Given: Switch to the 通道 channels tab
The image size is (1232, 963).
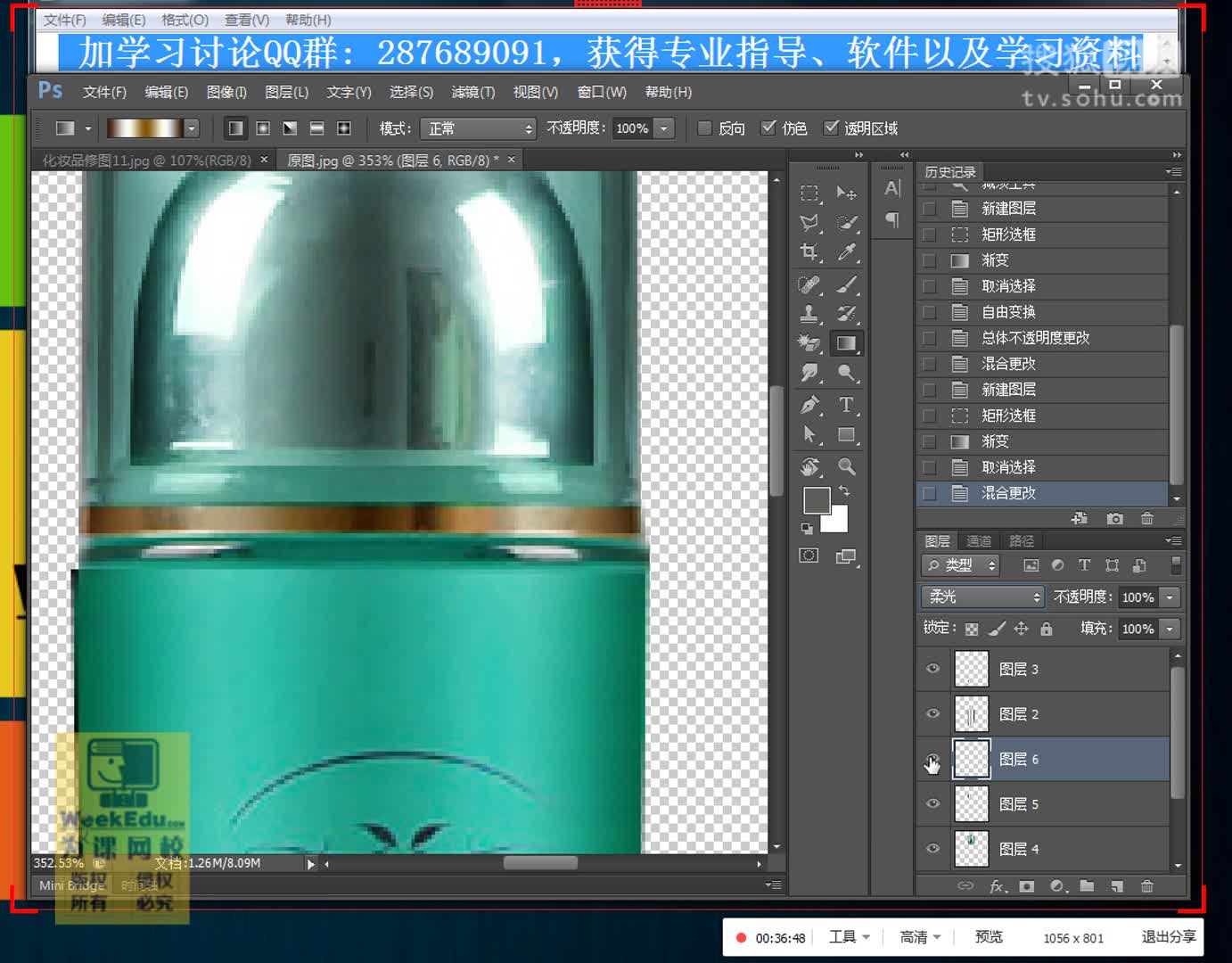Looking at the screenshot, I should coord(979,541).
